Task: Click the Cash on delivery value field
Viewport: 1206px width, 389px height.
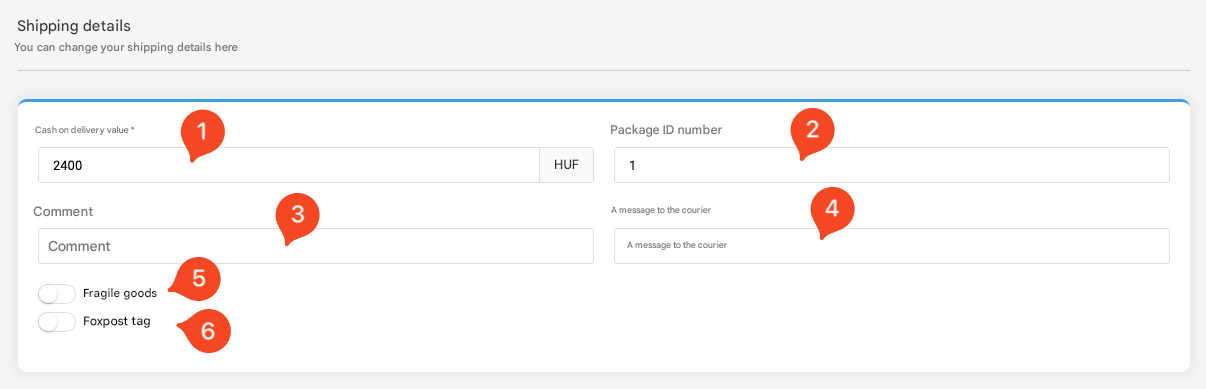Action: click(x=289, y=165)
